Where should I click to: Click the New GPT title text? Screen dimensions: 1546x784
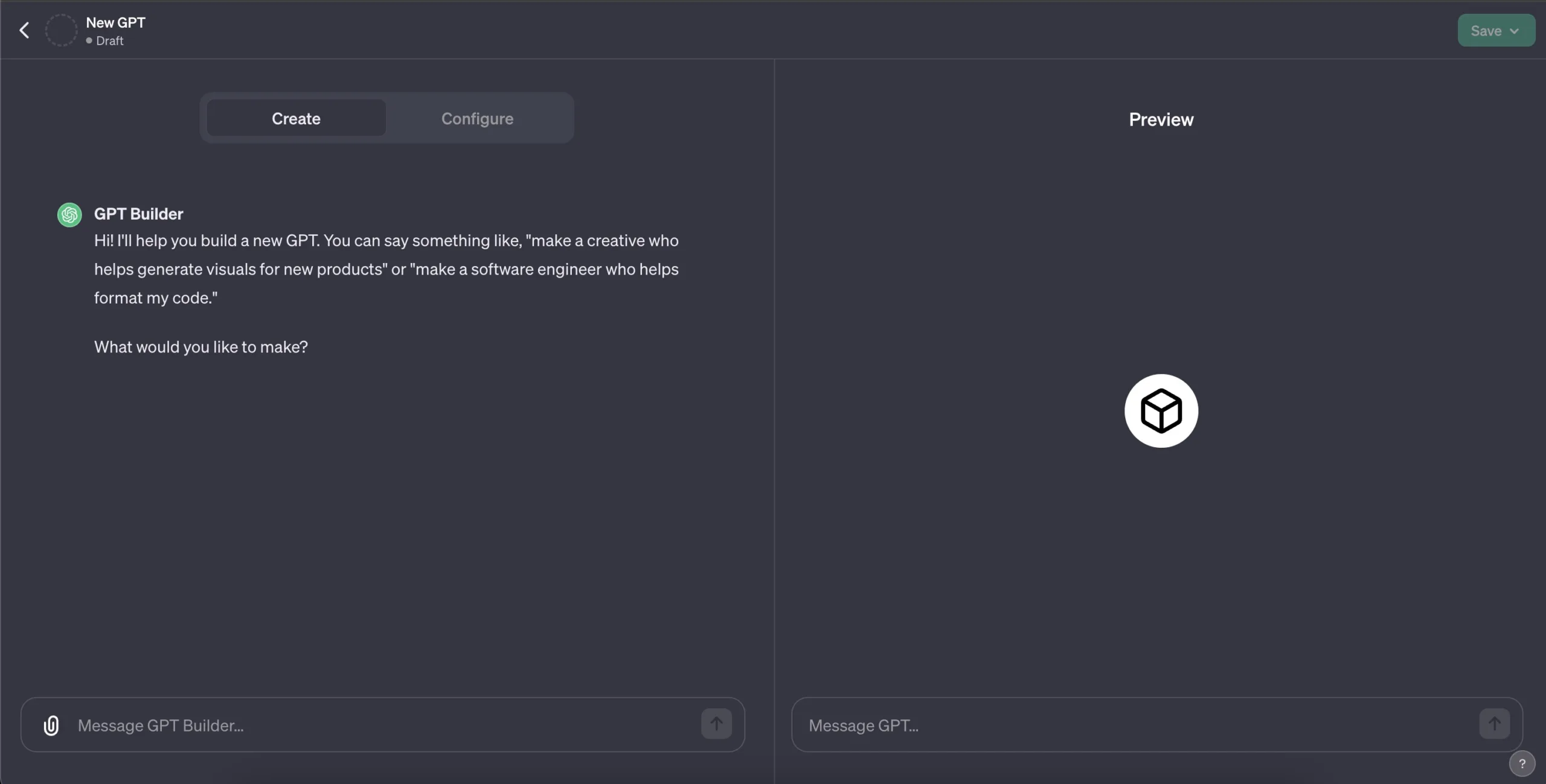pos(115,22)
